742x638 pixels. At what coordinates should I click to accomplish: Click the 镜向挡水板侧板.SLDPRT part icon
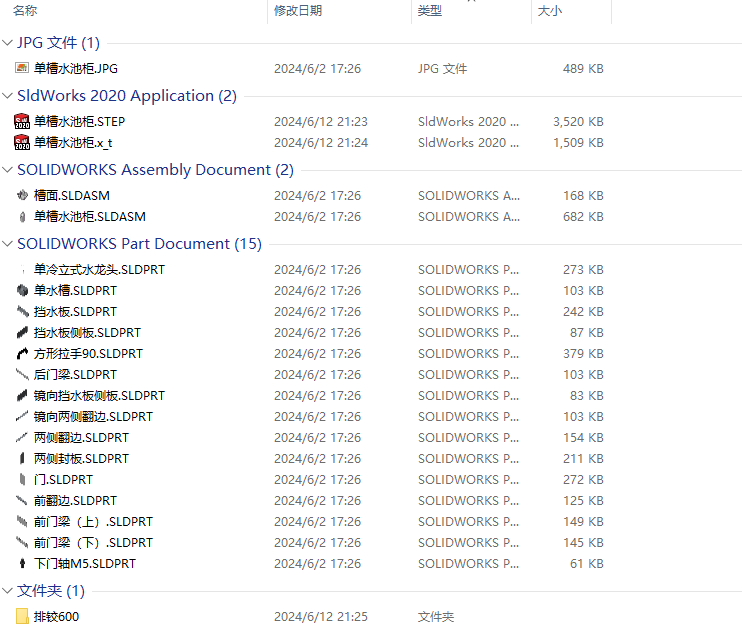[22, 396]
